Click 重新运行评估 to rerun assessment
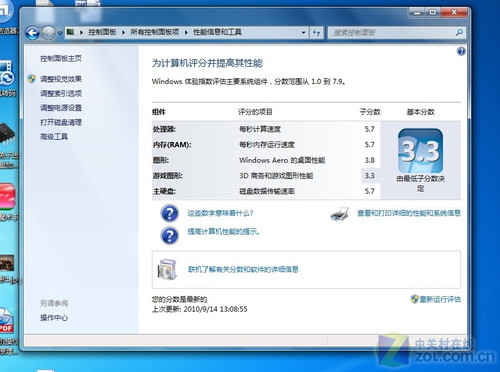The height and width of the screenshot is (372, 500). [440, 299]
